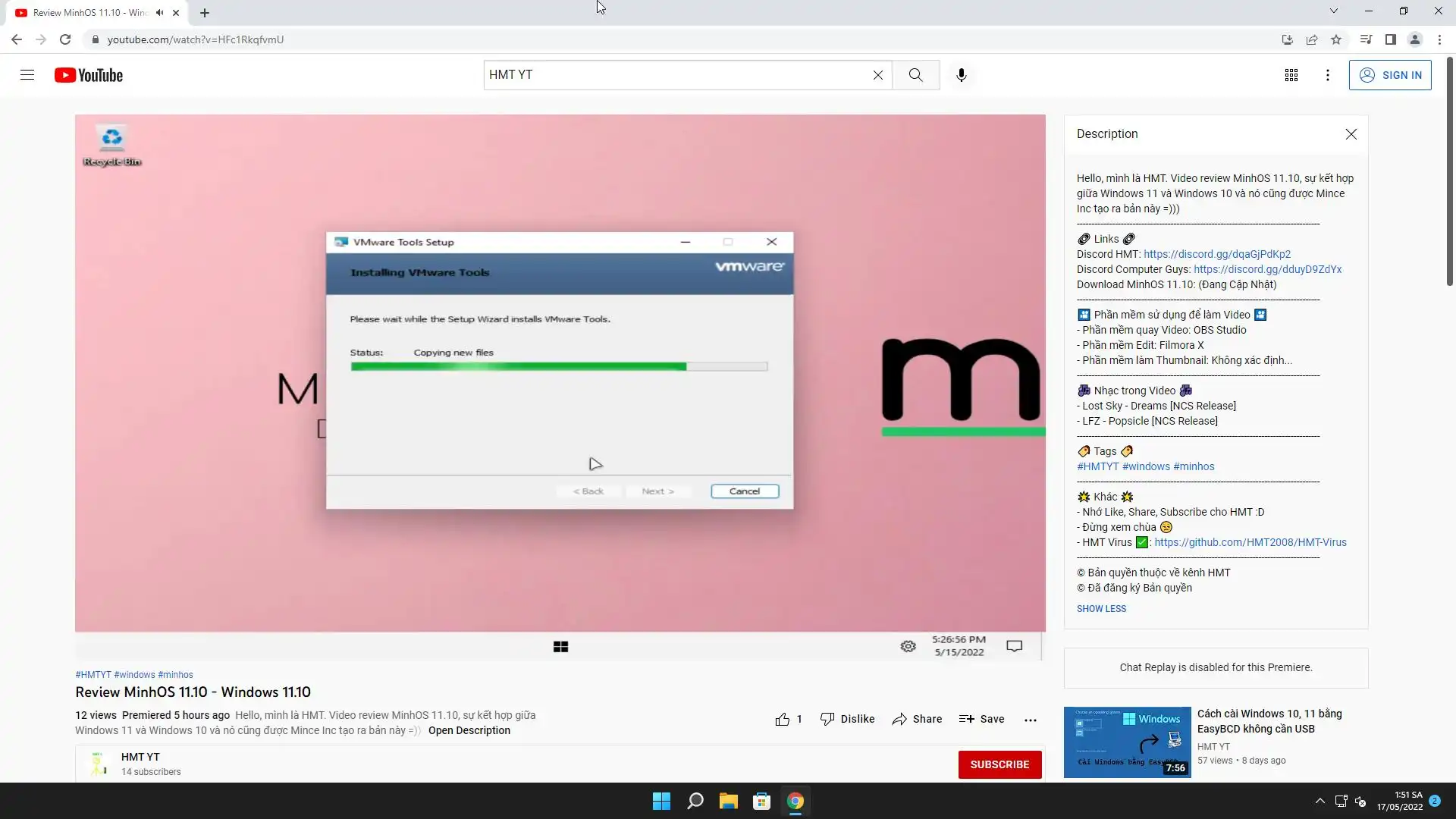The height and width of the screenshot is (819, 1456).
Task: Like the video with thumbs-up icon
Action: click(x=783, y=719)
